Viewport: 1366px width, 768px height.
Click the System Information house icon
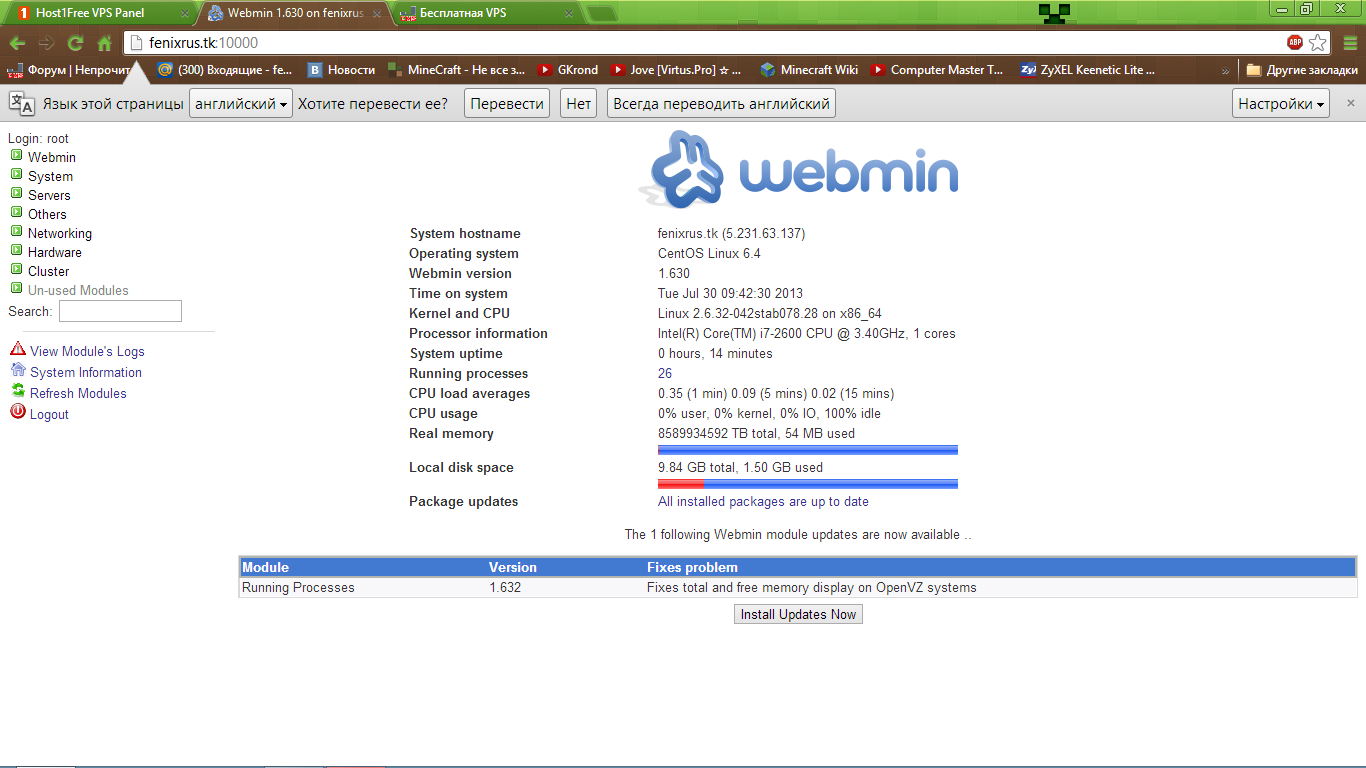[18, 370]
